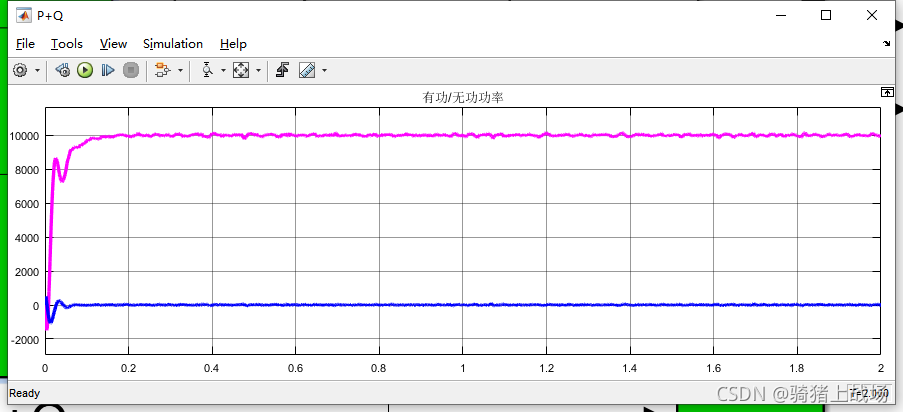903x412 pixels.
Task: Click the T=2.000 status bar time
Action: click(x=871, y=394)
